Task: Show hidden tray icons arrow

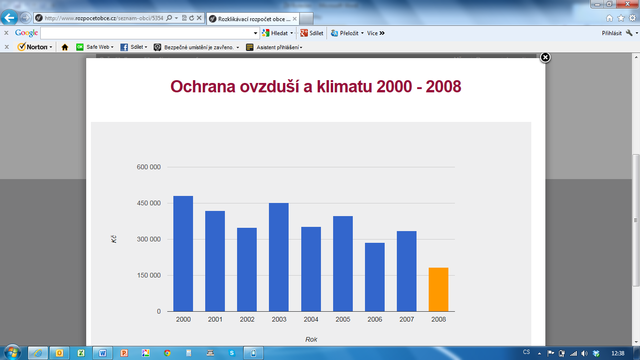Action: coord(539,353)
